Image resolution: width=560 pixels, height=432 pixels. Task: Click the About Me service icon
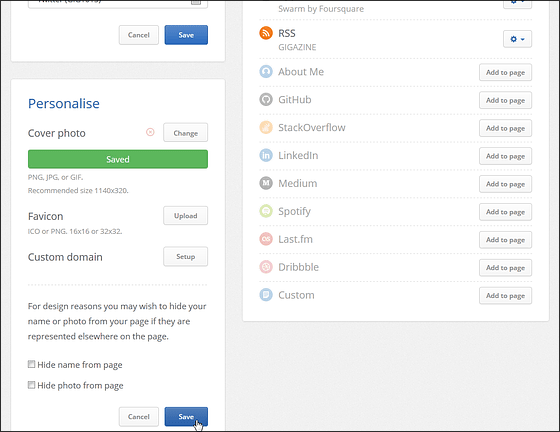(x=266, y=71)
